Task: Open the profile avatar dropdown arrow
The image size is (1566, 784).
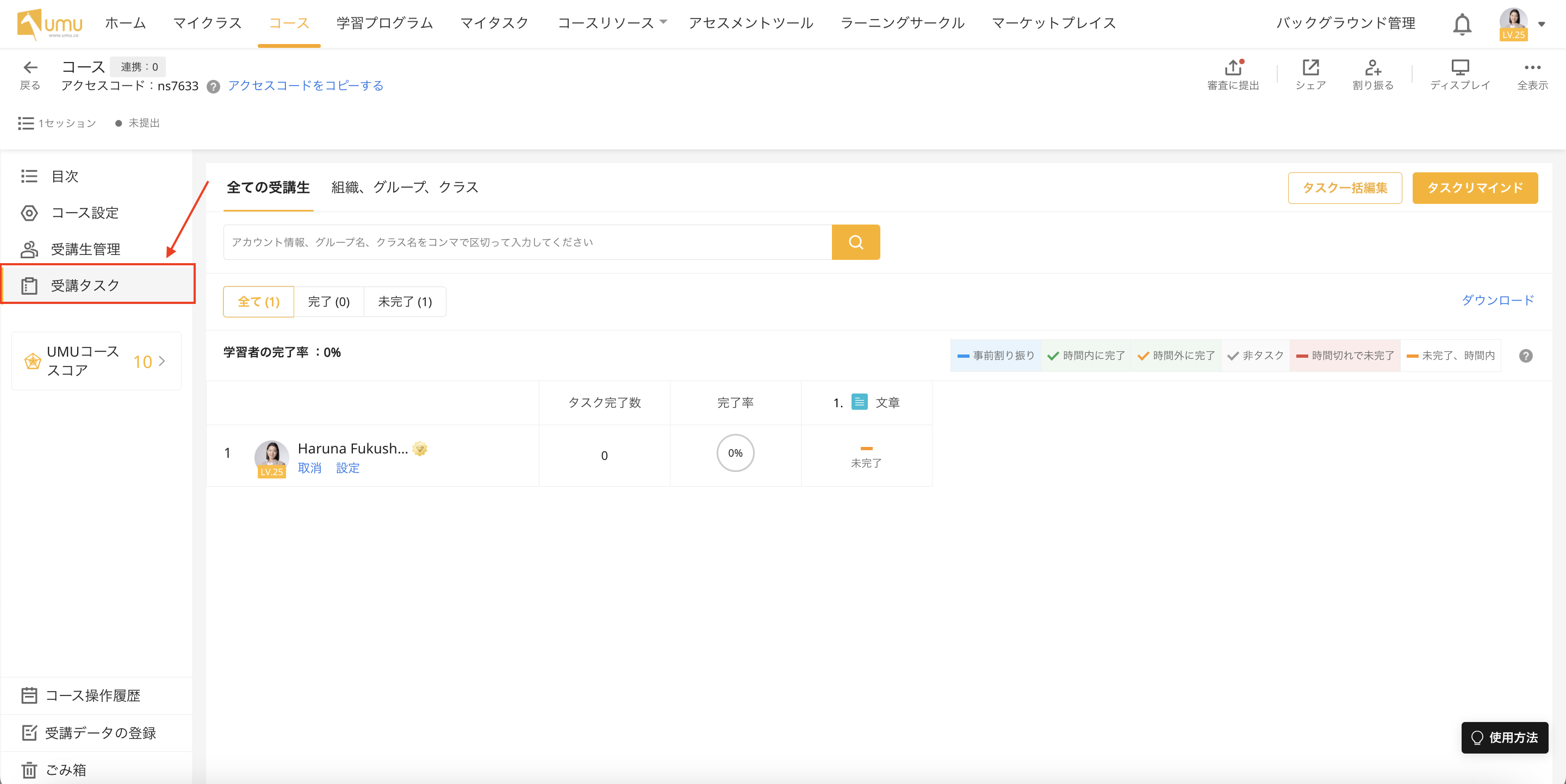Action: (1541, 24)
